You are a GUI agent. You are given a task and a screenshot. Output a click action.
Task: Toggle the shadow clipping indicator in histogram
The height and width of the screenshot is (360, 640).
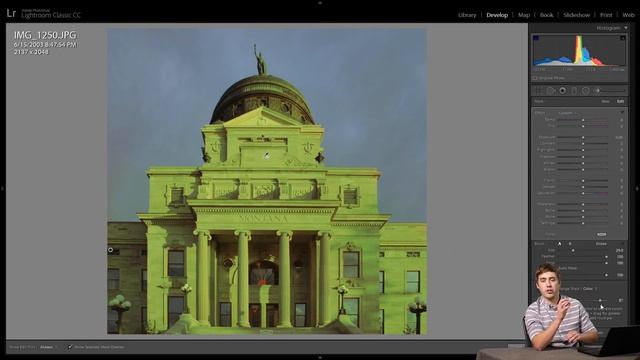[x=536, y=38]
